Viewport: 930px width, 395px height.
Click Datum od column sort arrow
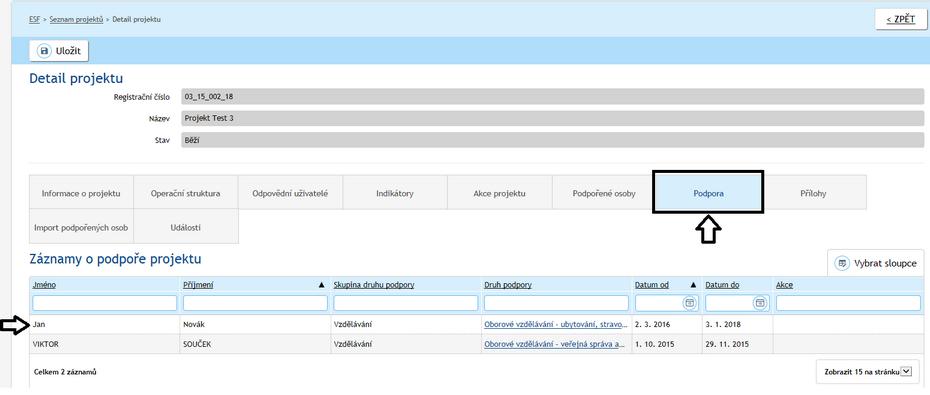coord(693,285)
